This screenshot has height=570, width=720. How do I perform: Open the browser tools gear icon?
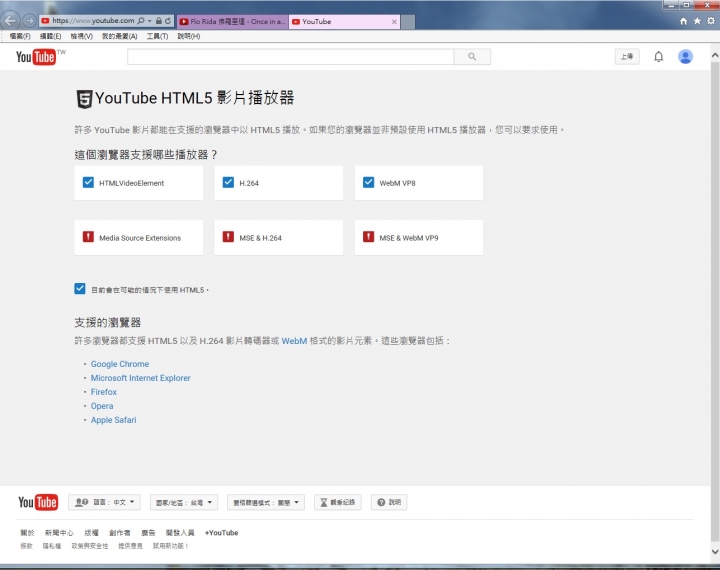711,21
